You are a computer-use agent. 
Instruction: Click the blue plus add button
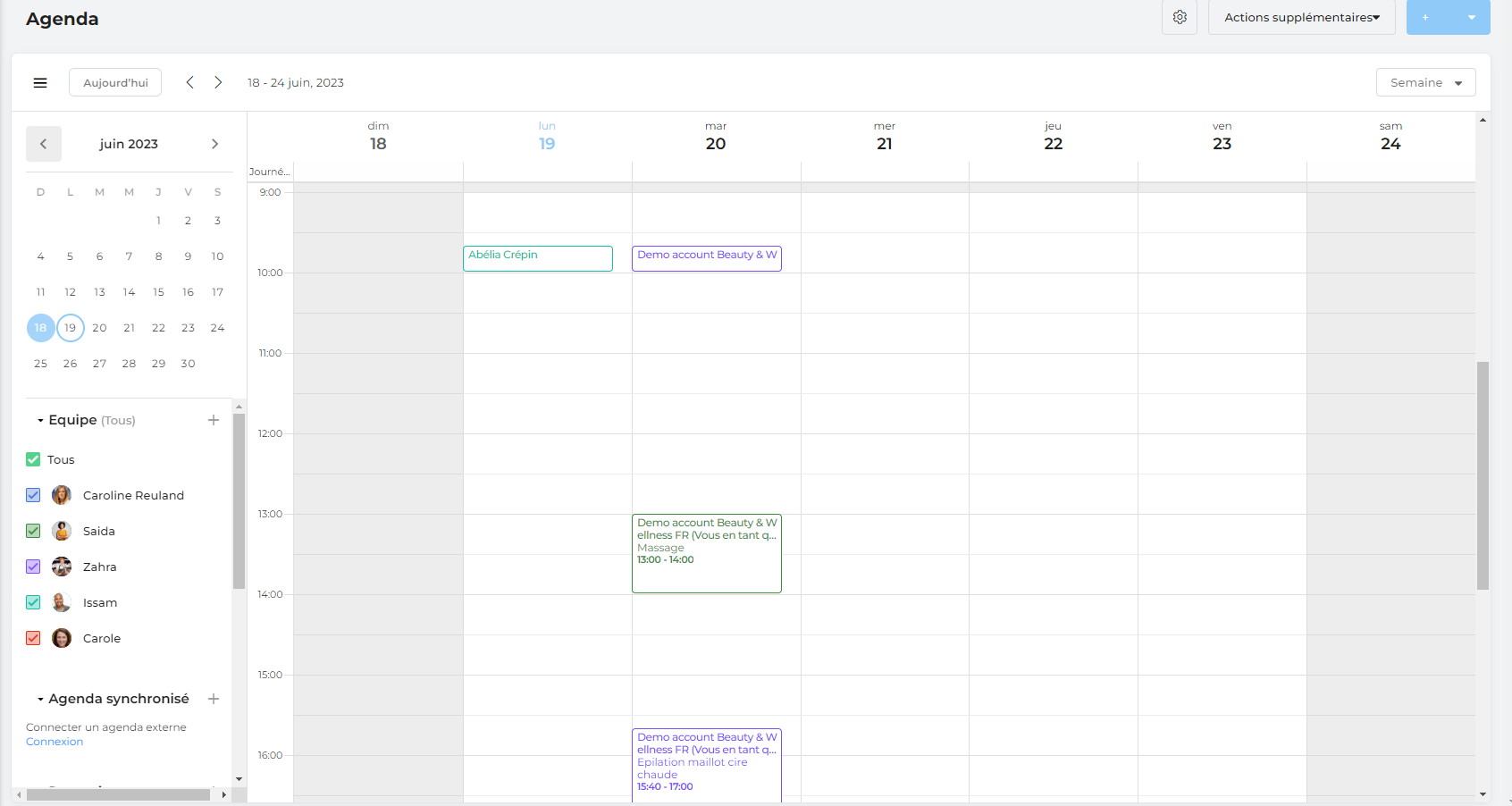1425,17
